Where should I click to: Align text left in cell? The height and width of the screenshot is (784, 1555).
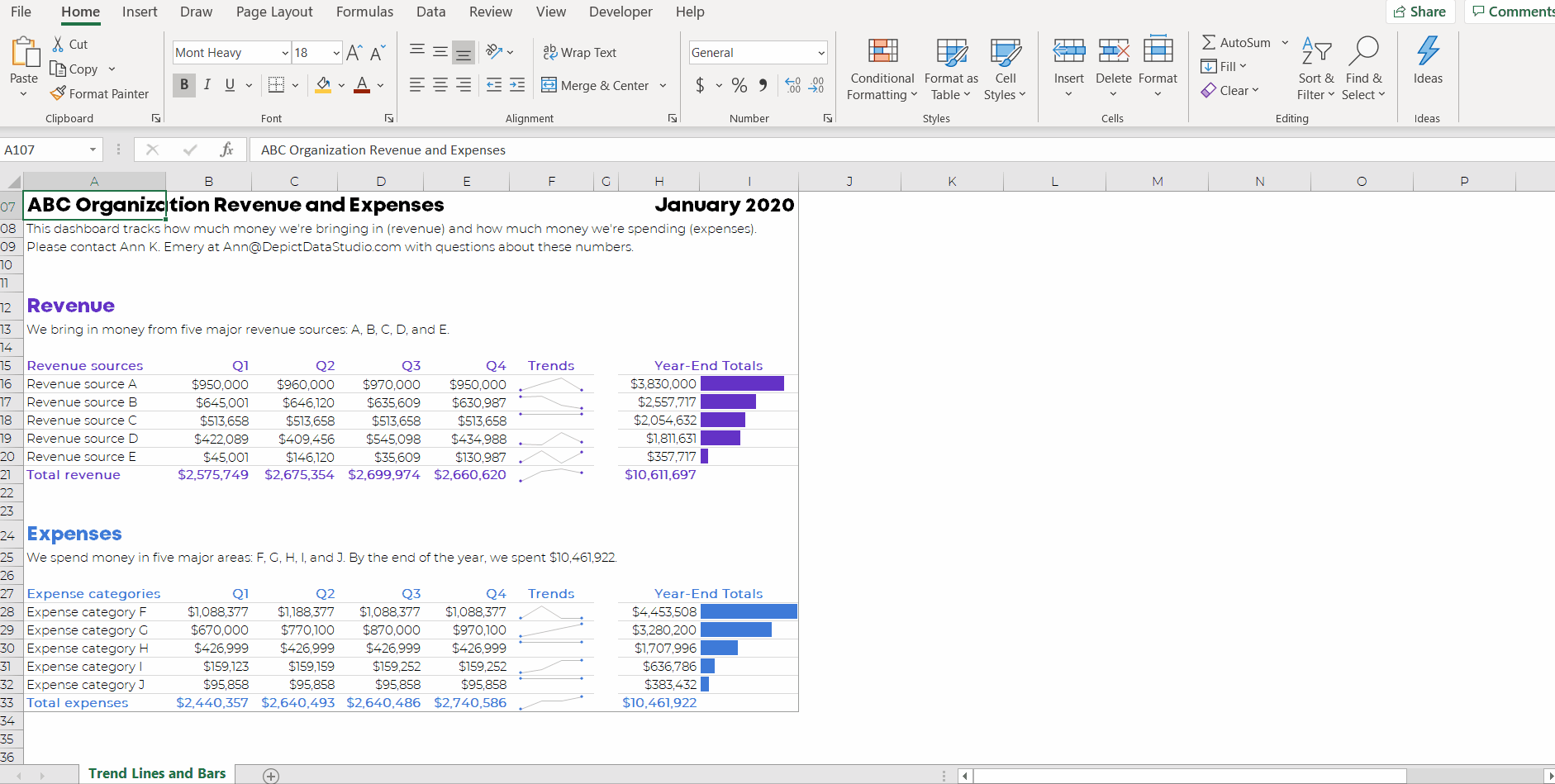click(417, 85)
